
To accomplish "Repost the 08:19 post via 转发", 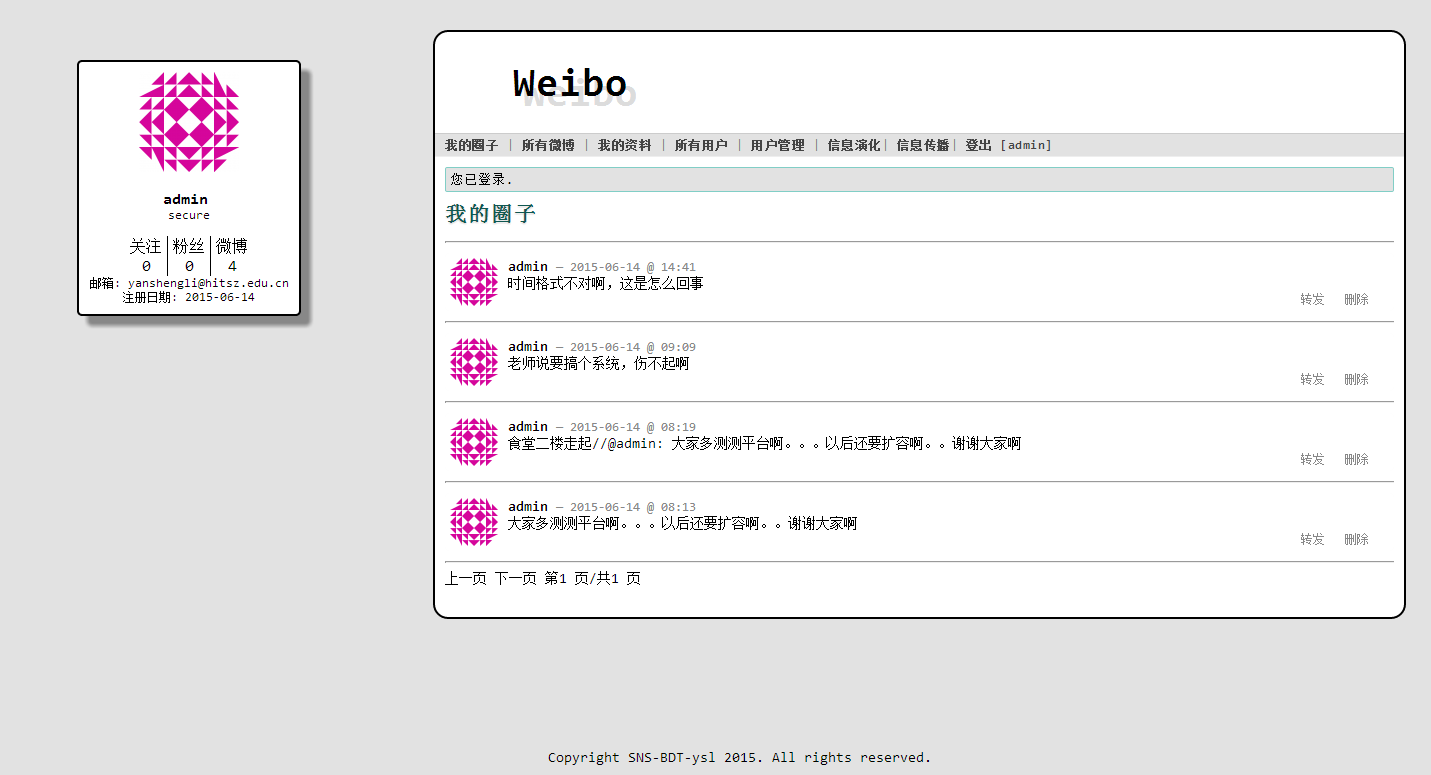I will point(1312,459).
